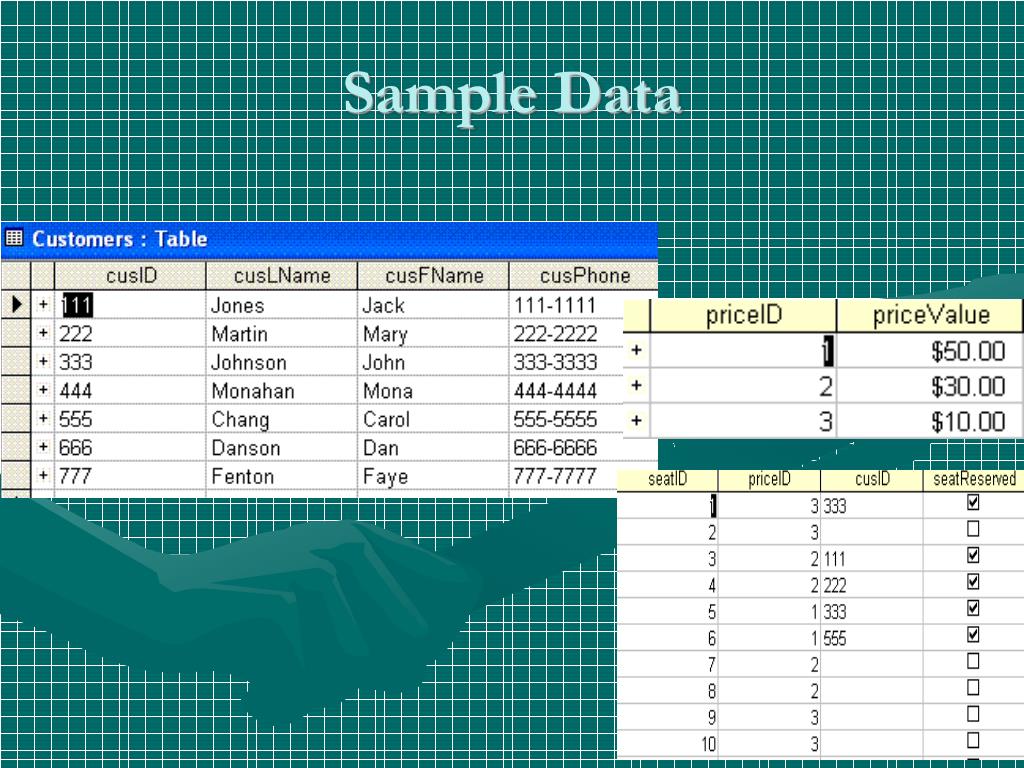
Task: Click last name cell Martin
Action: point(282,333)
